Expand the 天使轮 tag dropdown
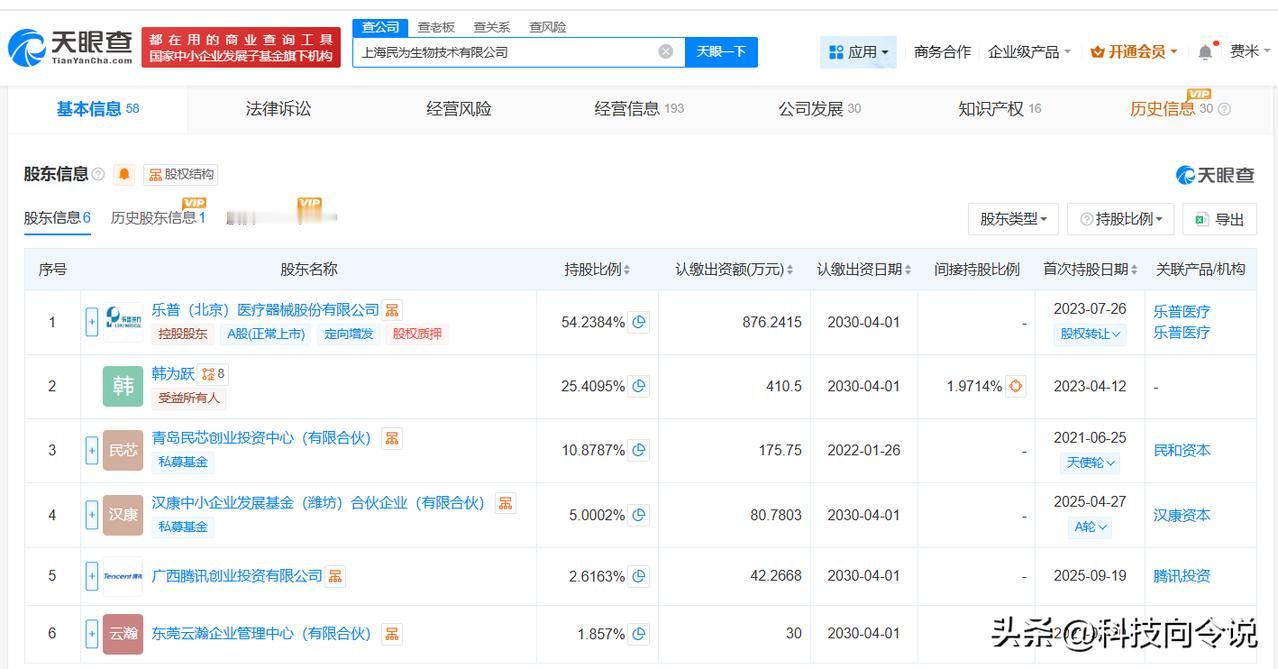 click(x=1090, y=462)
